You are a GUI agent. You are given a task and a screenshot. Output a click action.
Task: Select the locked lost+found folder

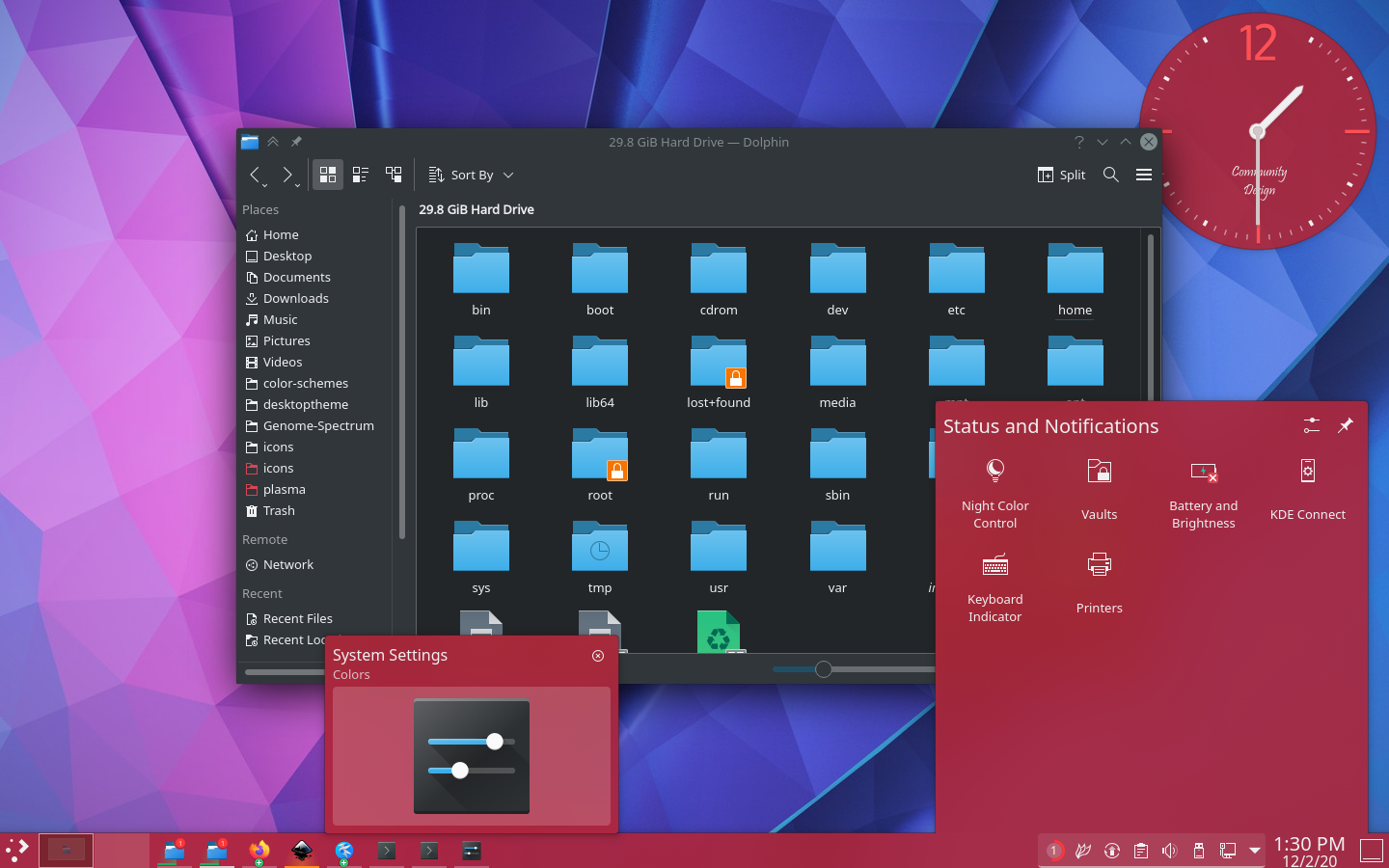click(x=719, y=371)
